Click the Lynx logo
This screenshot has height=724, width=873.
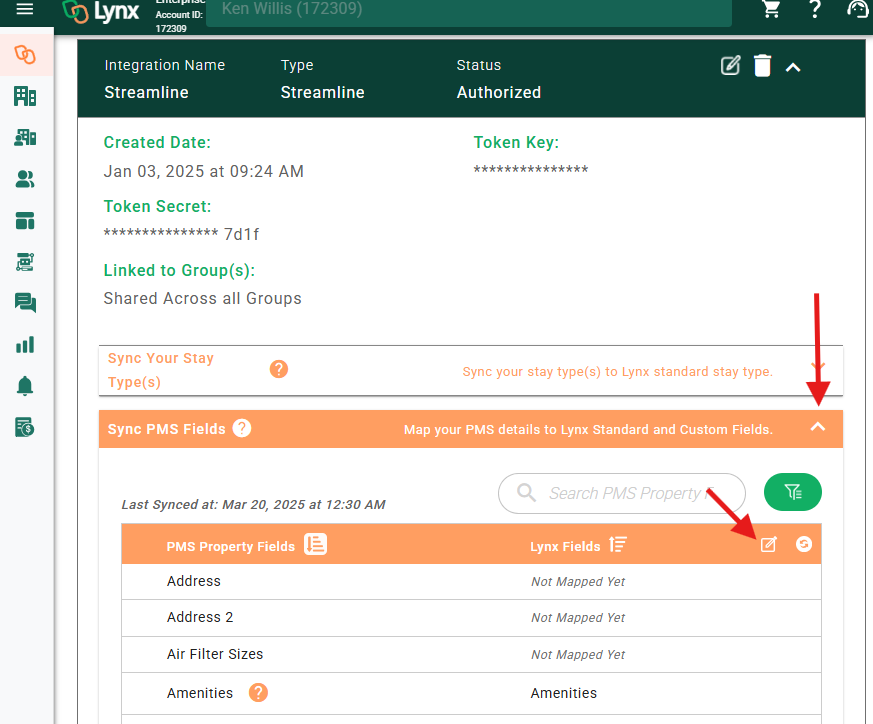(x=101, y=12)
